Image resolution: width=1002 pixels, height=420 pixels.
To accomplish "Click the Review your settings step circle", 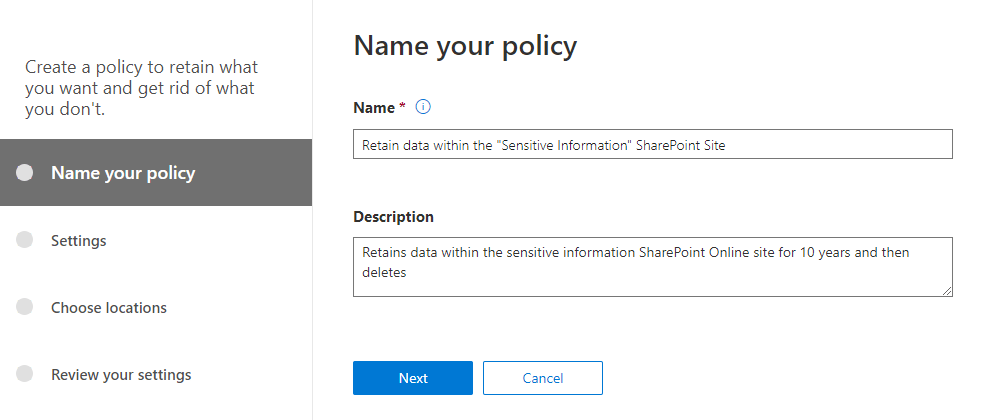I will 26,374.
